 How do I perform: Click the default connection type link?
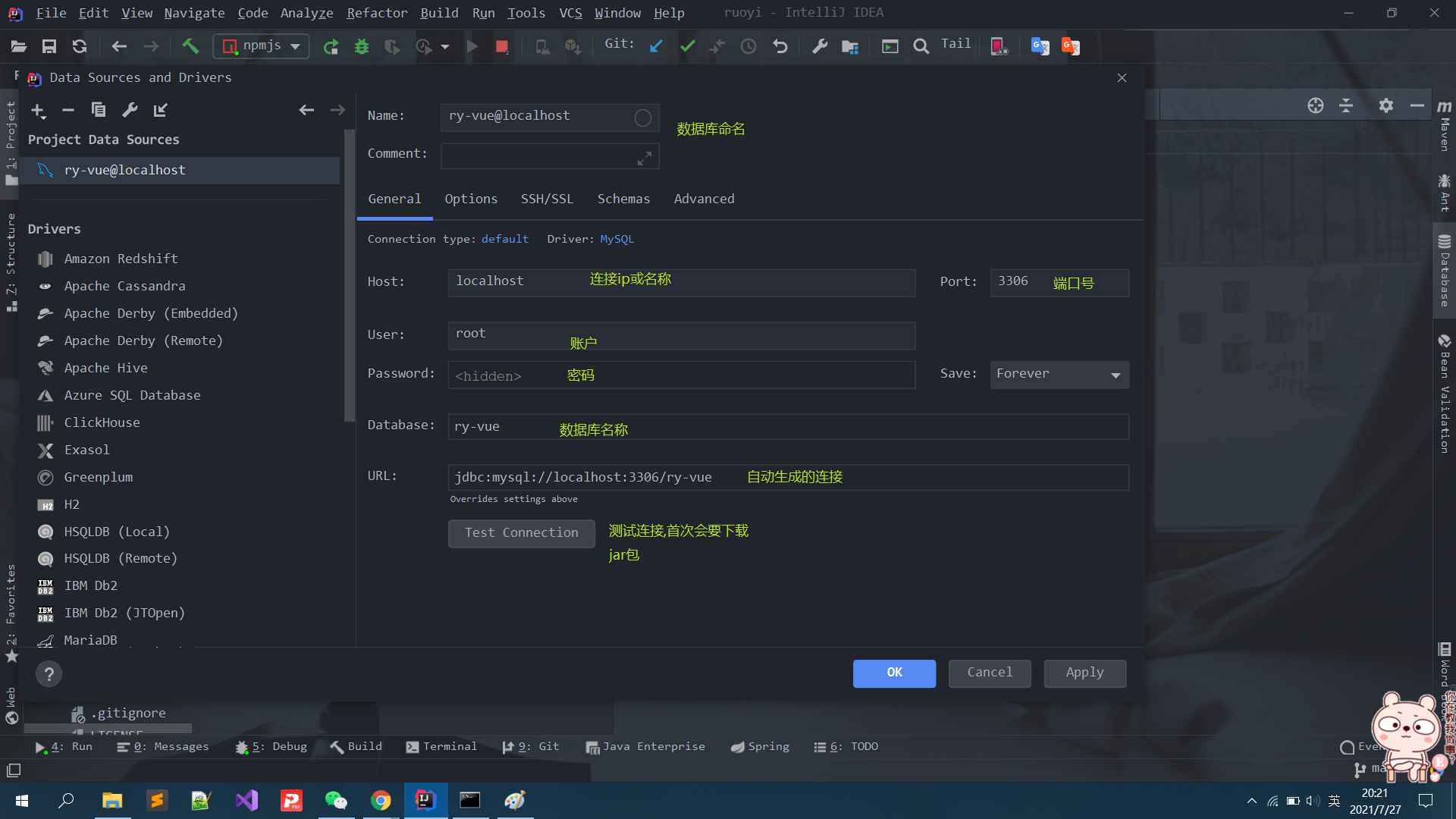(505, 240)
